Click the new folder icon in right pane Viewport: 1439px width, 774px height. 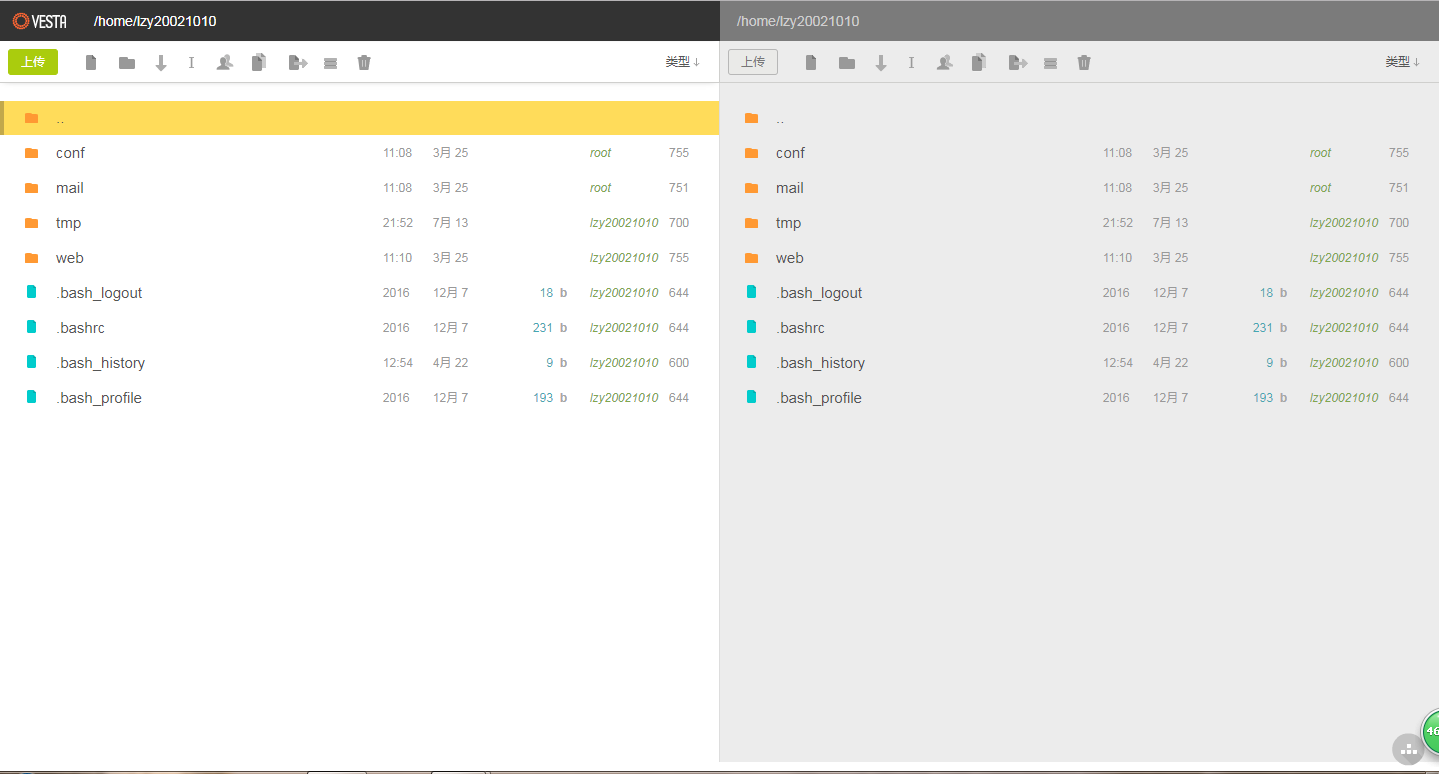pos(847,63)
